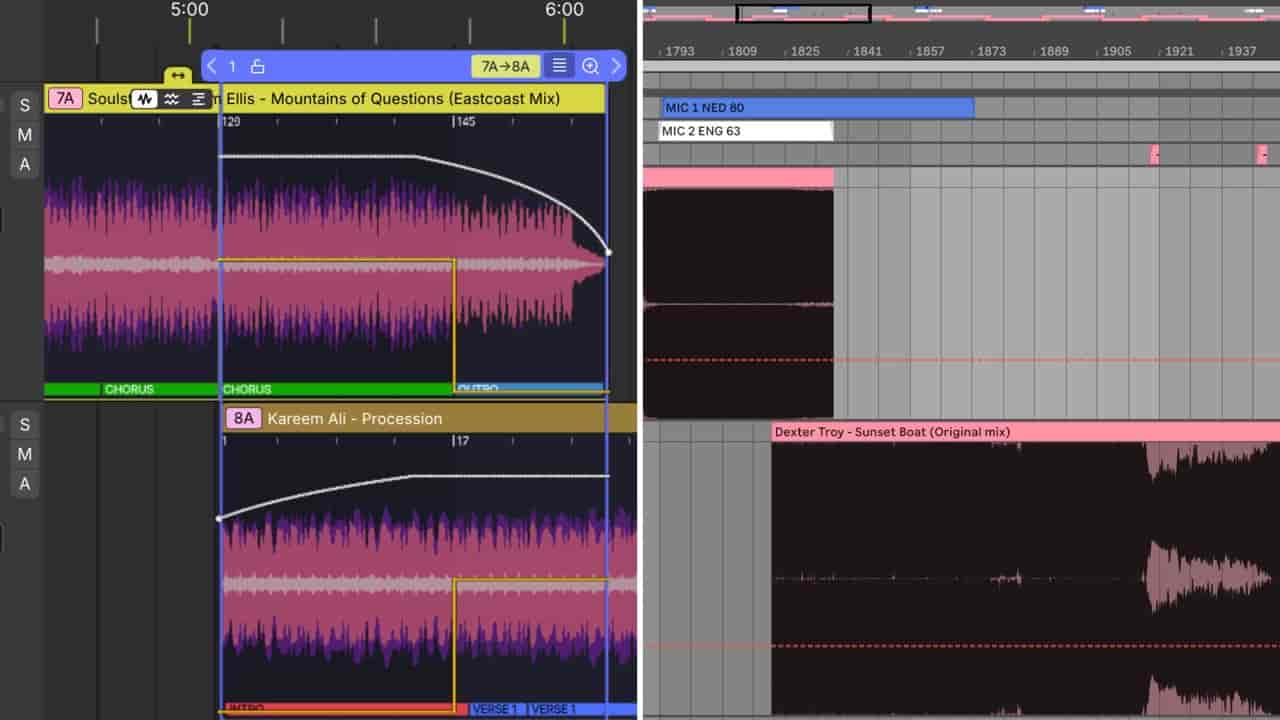This screenshot has height=720, width=1280.
Task: Select the segments view icon on the 7A track
Action: [x=198, y=99]
